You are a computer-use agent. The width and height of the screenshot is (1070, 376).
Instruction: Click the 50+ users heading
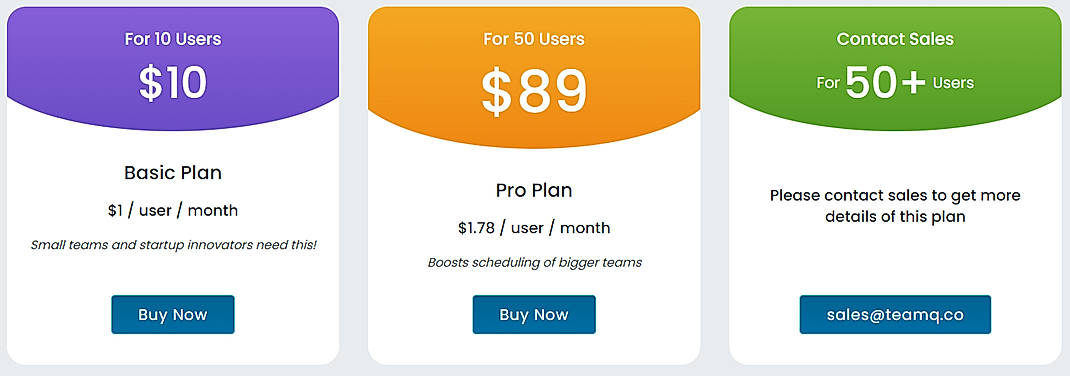point(895,83)
